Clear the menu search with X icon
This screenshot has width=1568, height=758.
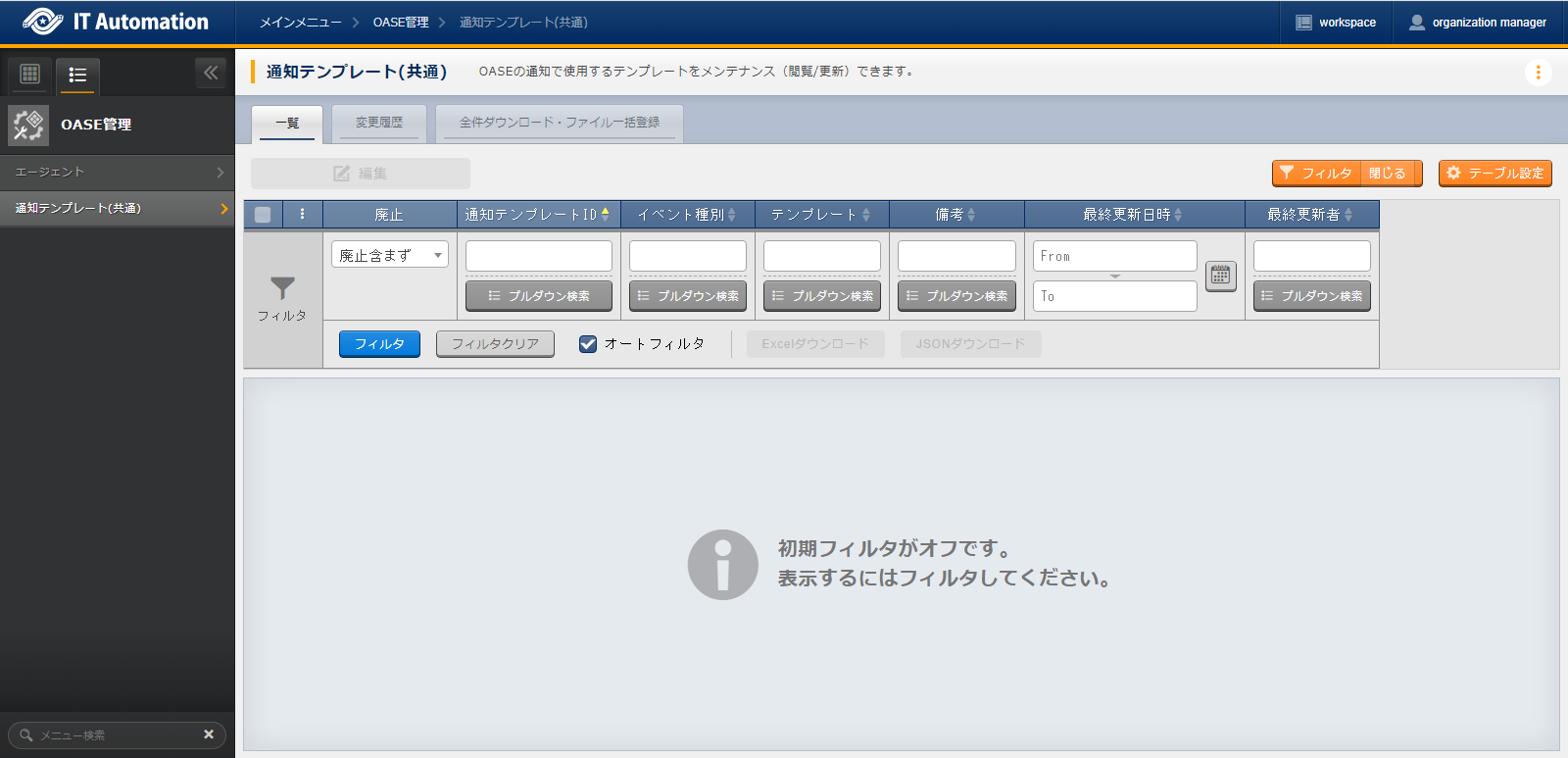coord(209,734)
